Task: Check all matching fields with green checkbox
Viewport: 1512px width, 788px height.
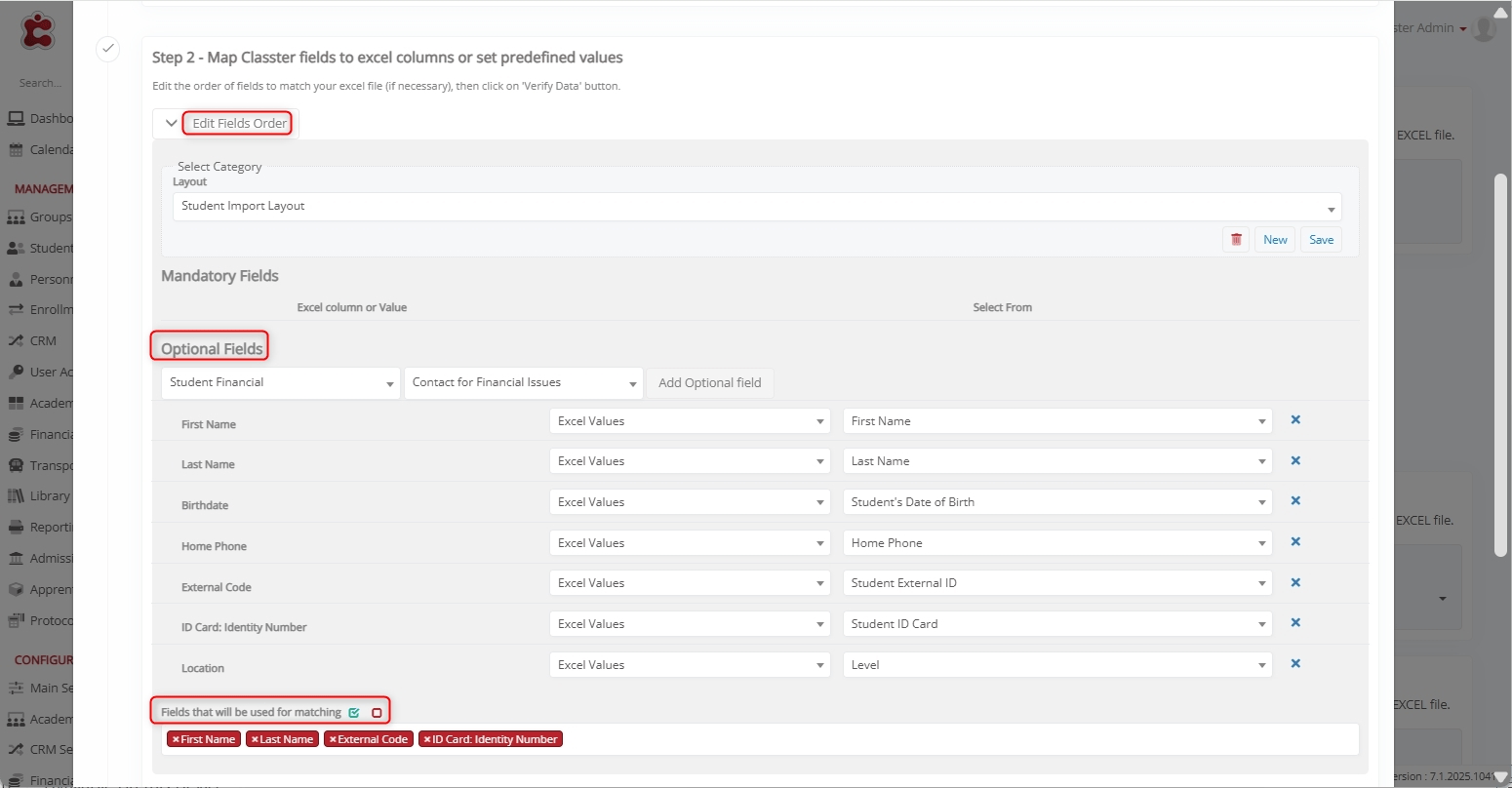Action: (x=354, y=713)
